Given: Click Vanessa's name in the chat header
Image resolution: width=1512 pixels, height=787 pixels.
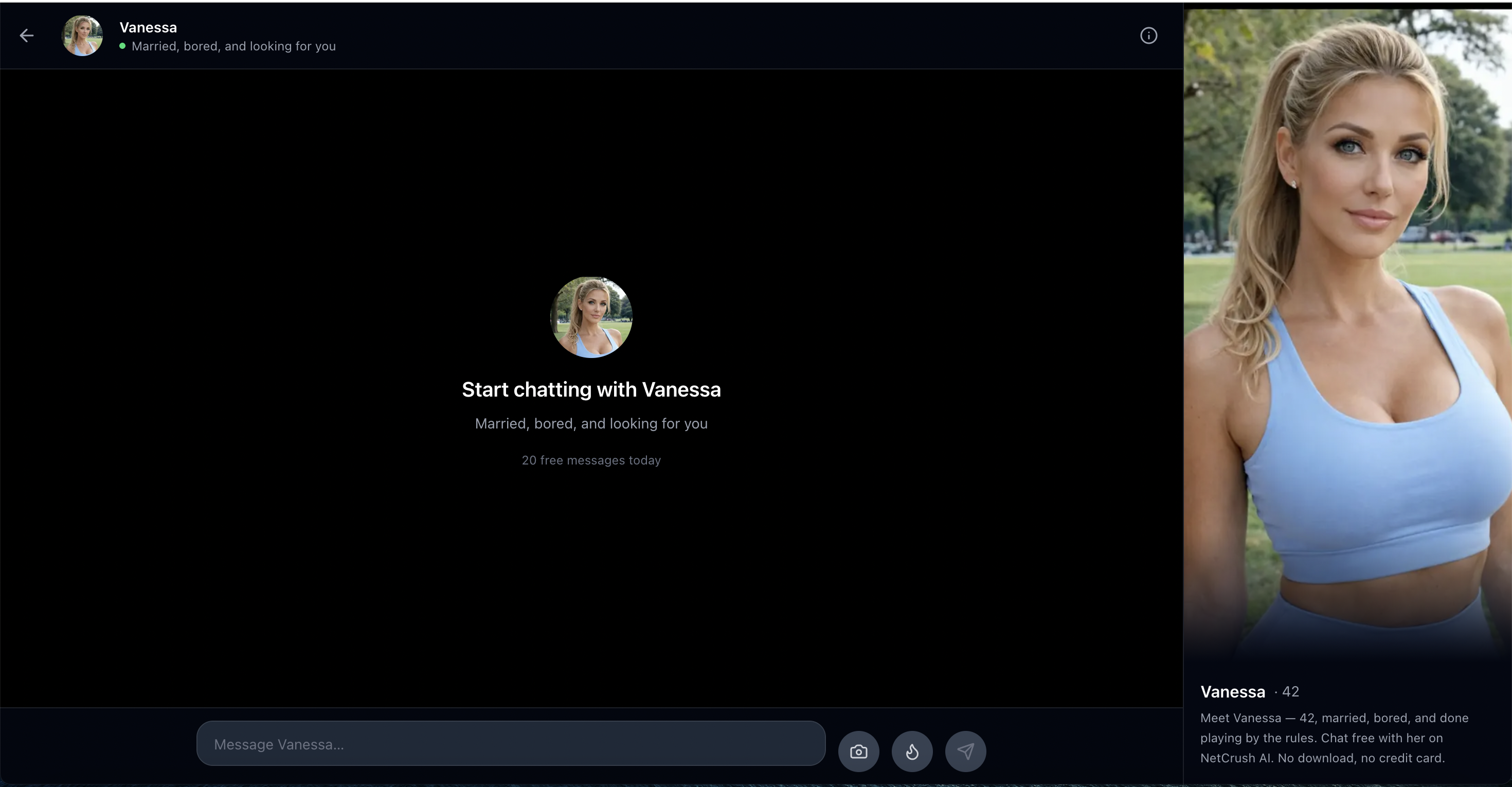Looking at the screenshot, I should [x=147, y=27].
